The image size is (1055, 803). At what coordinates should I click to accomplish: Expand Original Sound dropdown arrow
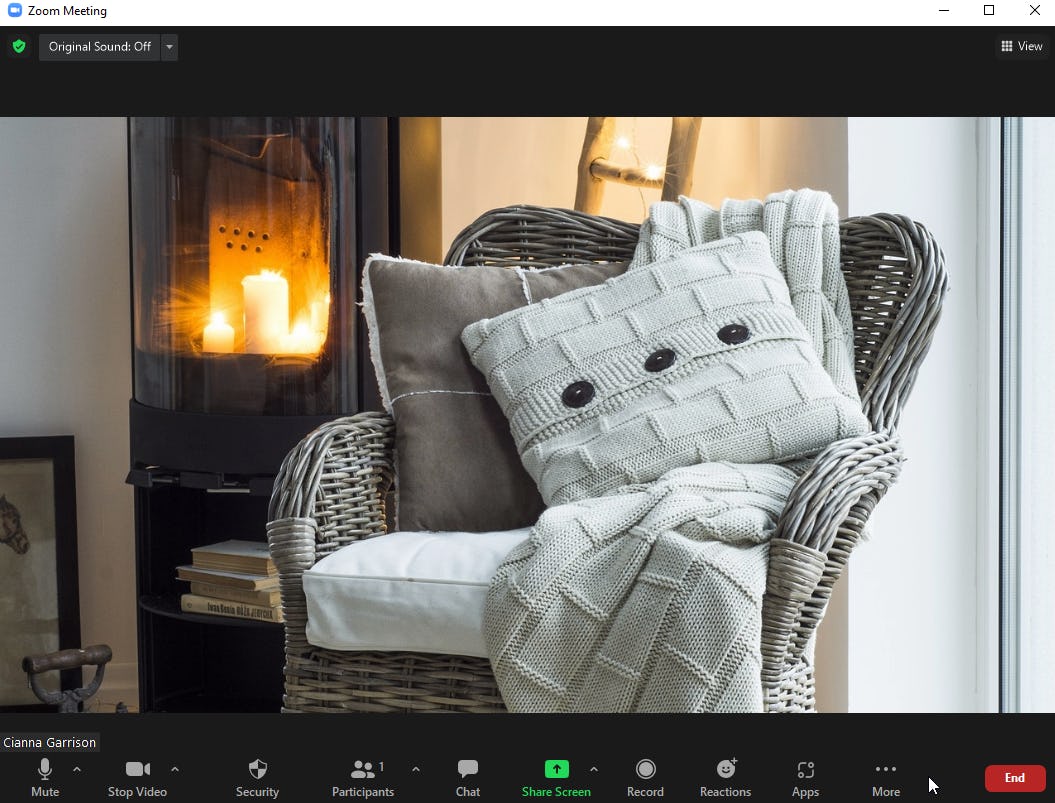[169, 46]
